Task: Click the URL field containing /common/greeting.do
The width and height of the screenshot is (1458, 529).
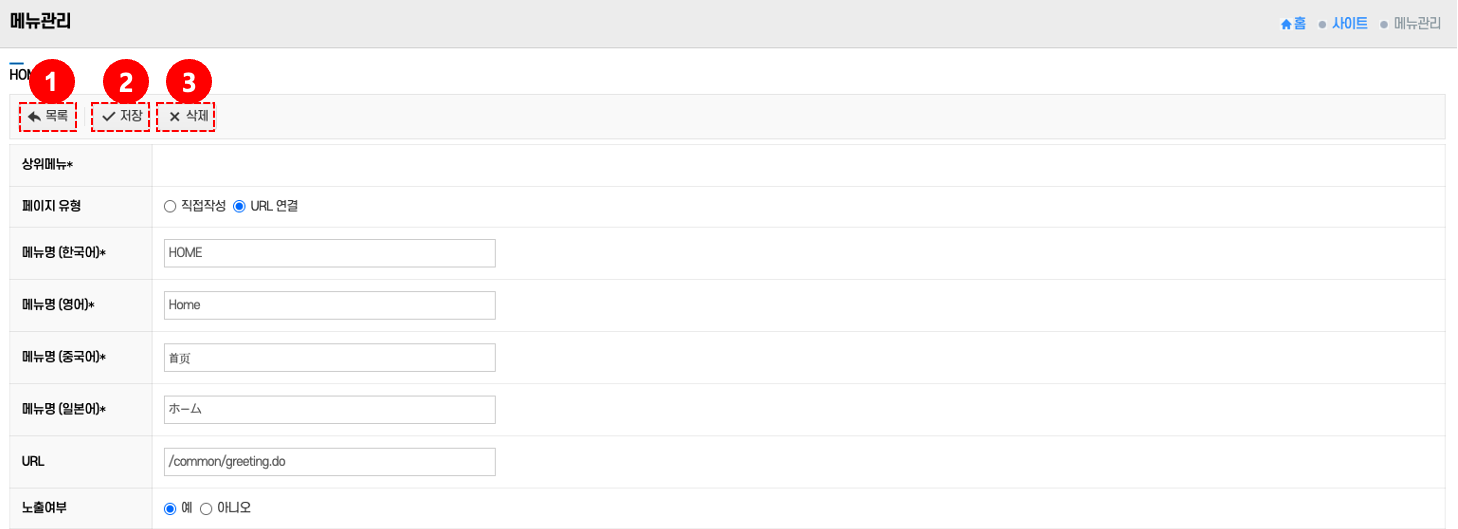Action: [329, 461]
